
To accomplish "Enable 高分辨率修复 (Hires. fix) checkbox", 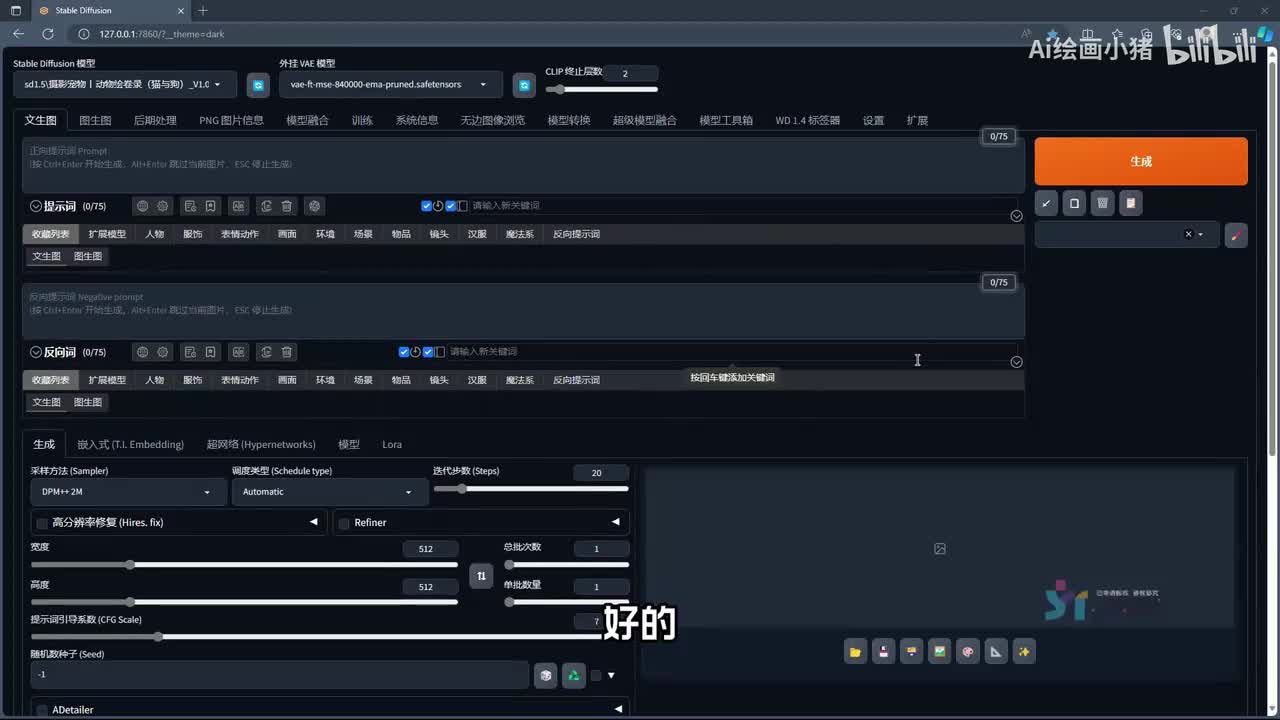I will coord(42,523).
